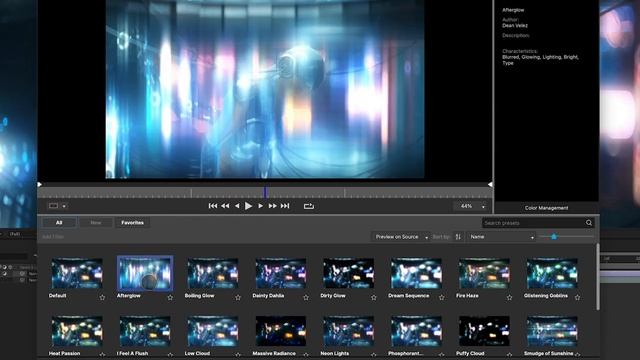Favorite the Boiling Glow preset star
The image size is (640, 360).
pos(238,298)
